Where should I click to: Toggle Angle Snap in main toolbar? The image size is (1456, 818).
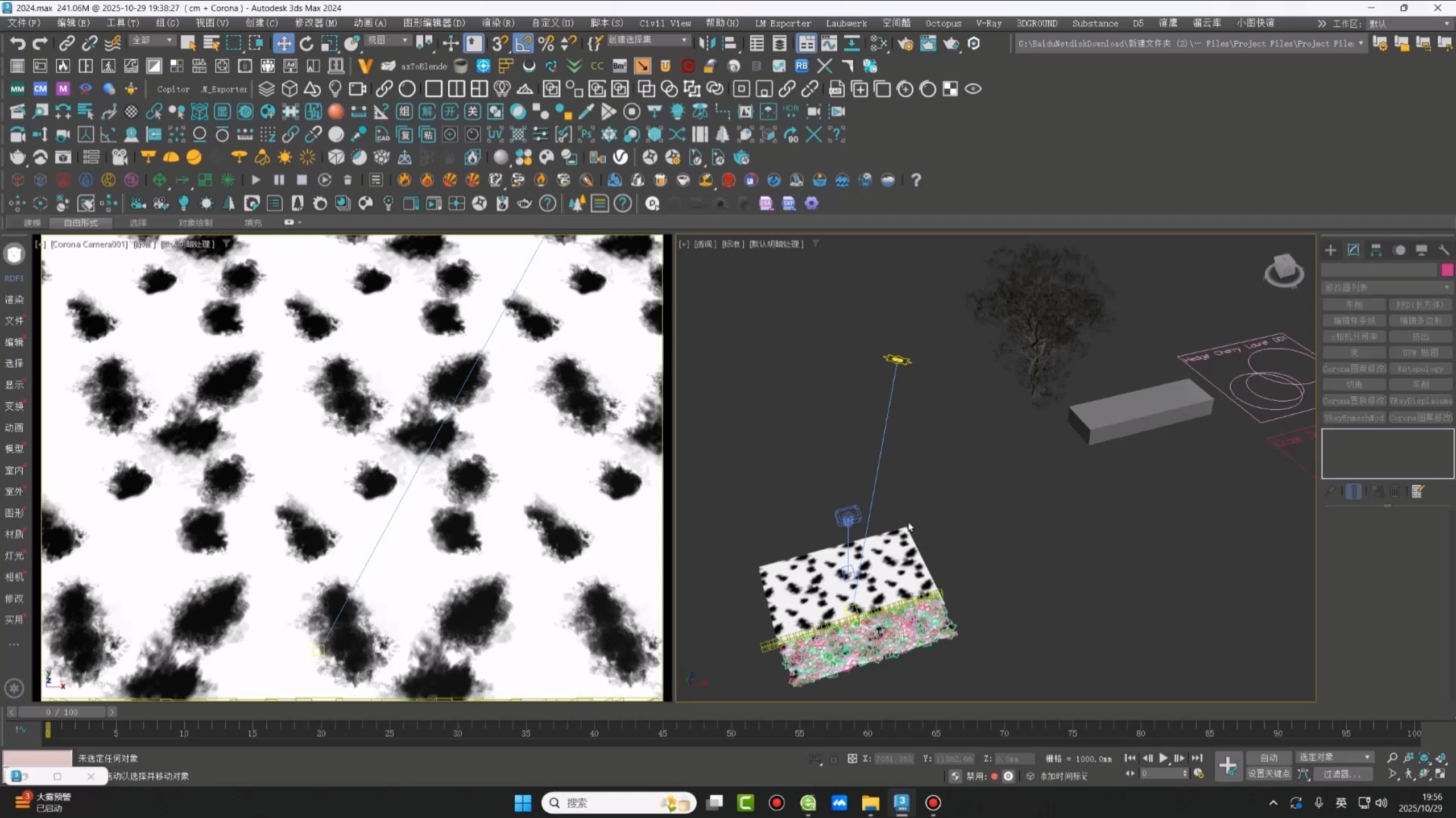tap(523, 44)
